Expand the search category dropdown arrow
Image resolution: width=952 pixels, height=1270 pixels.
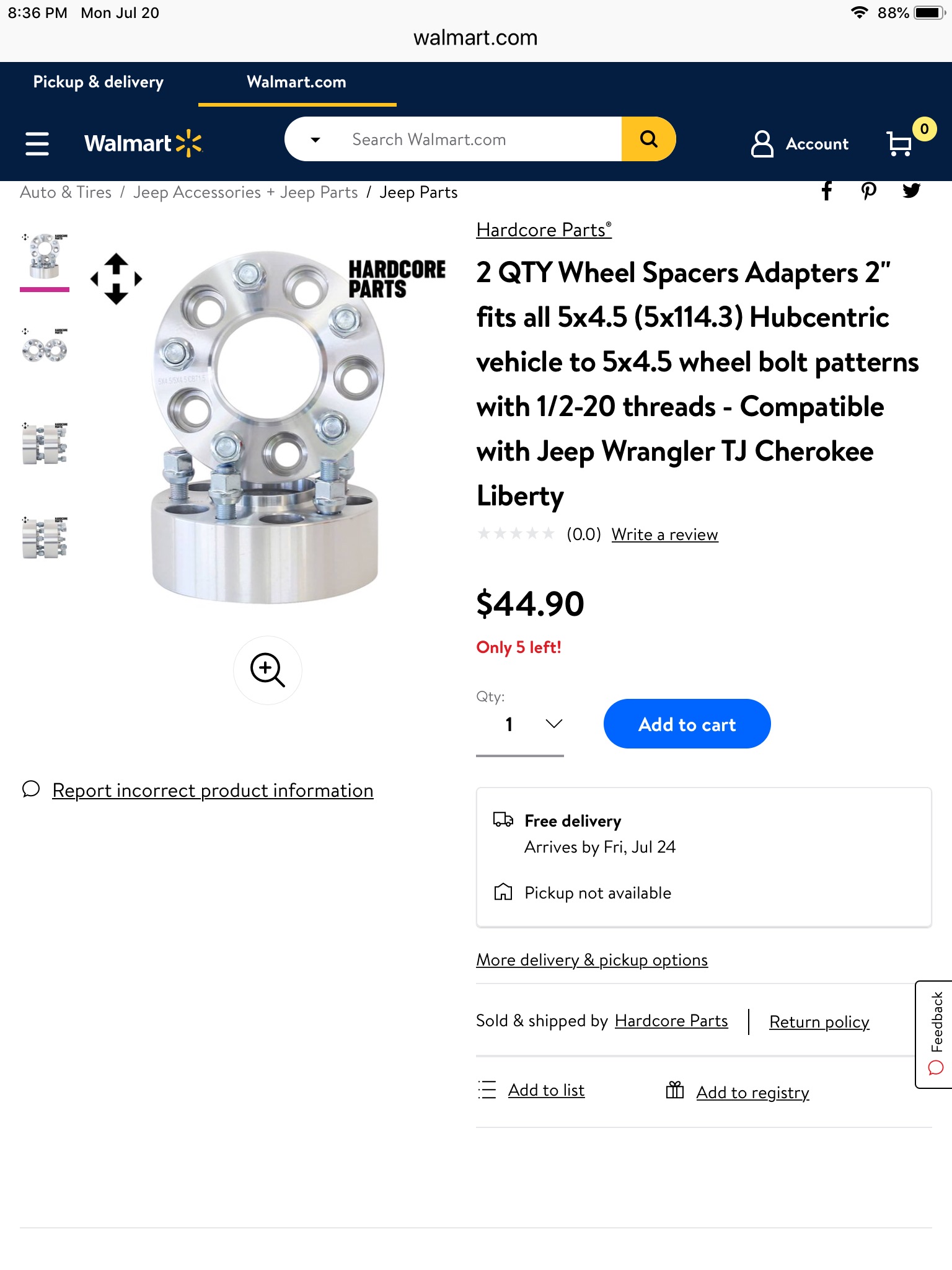click(x=315, y=140)
